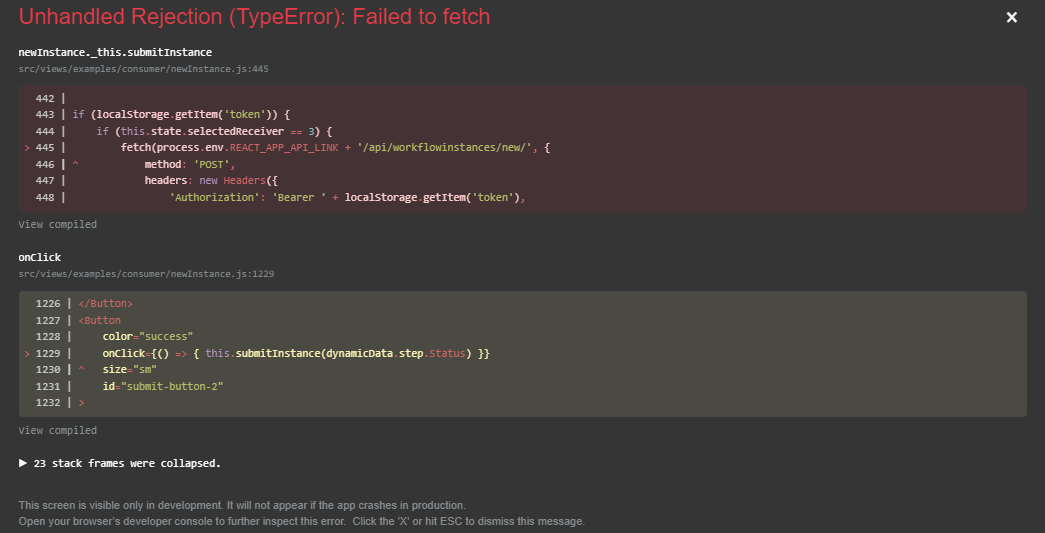This screenshot has height=533, width=1045.
Task: Click the localStorage.getItem('token') condition line 443
Action: pos(181,115)
